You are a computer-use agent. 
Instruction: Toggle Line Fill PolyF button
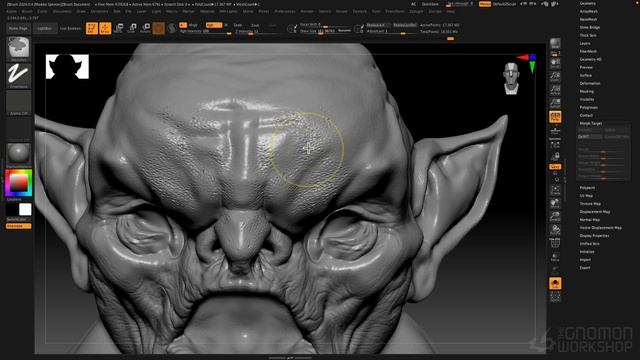[555, 244]
